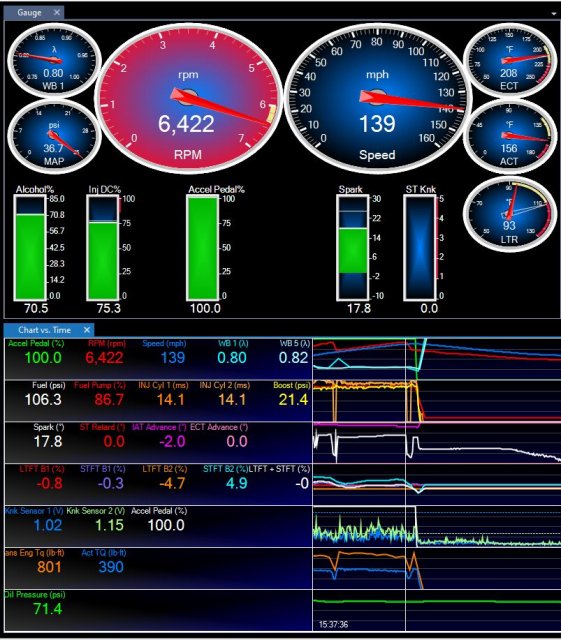561x640 pixels.
Task: Click the ECT temperature gauge
Action: (x=510, y=60)
